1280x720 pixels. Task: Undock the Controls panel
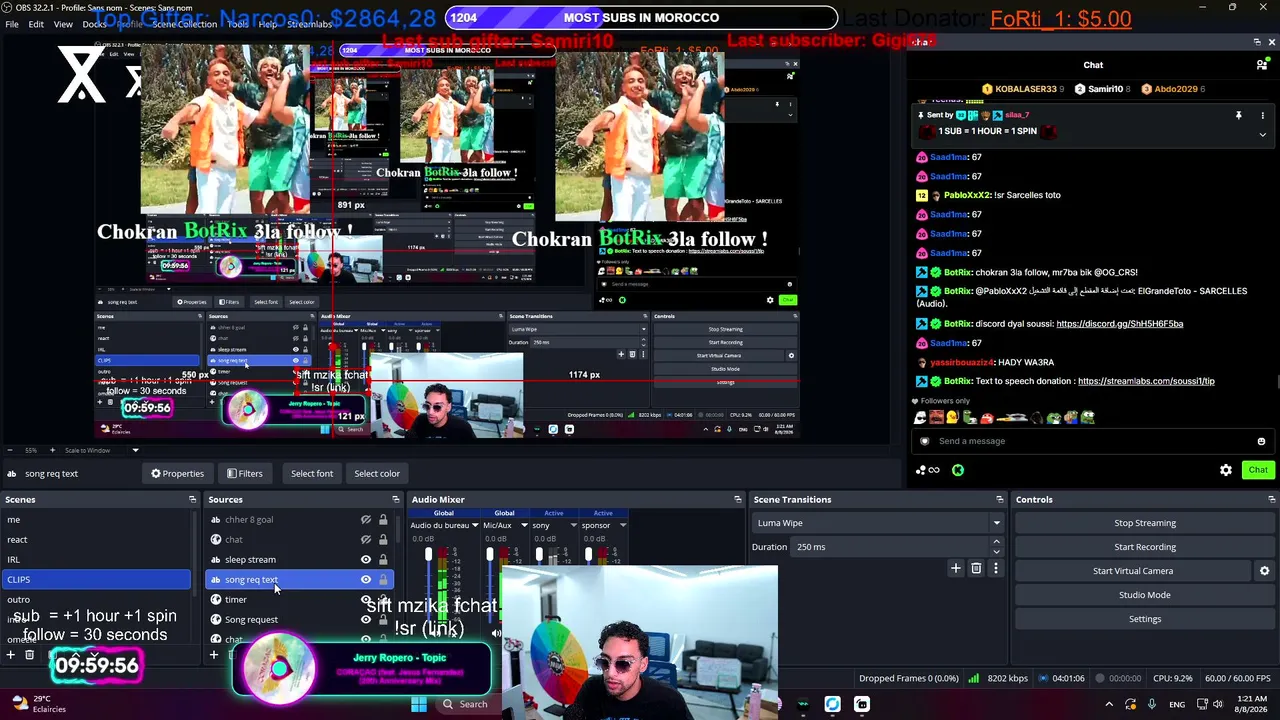pyautogui.click(x=1271, y=500)
